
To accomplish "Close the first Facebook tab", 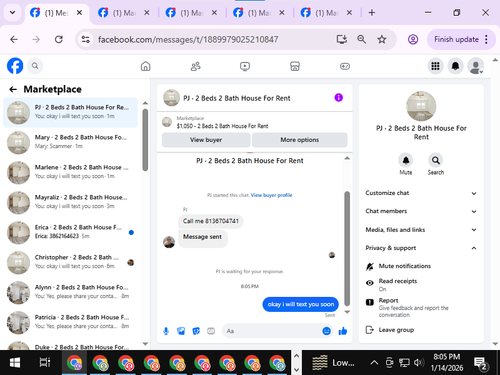I will [79, 13].
